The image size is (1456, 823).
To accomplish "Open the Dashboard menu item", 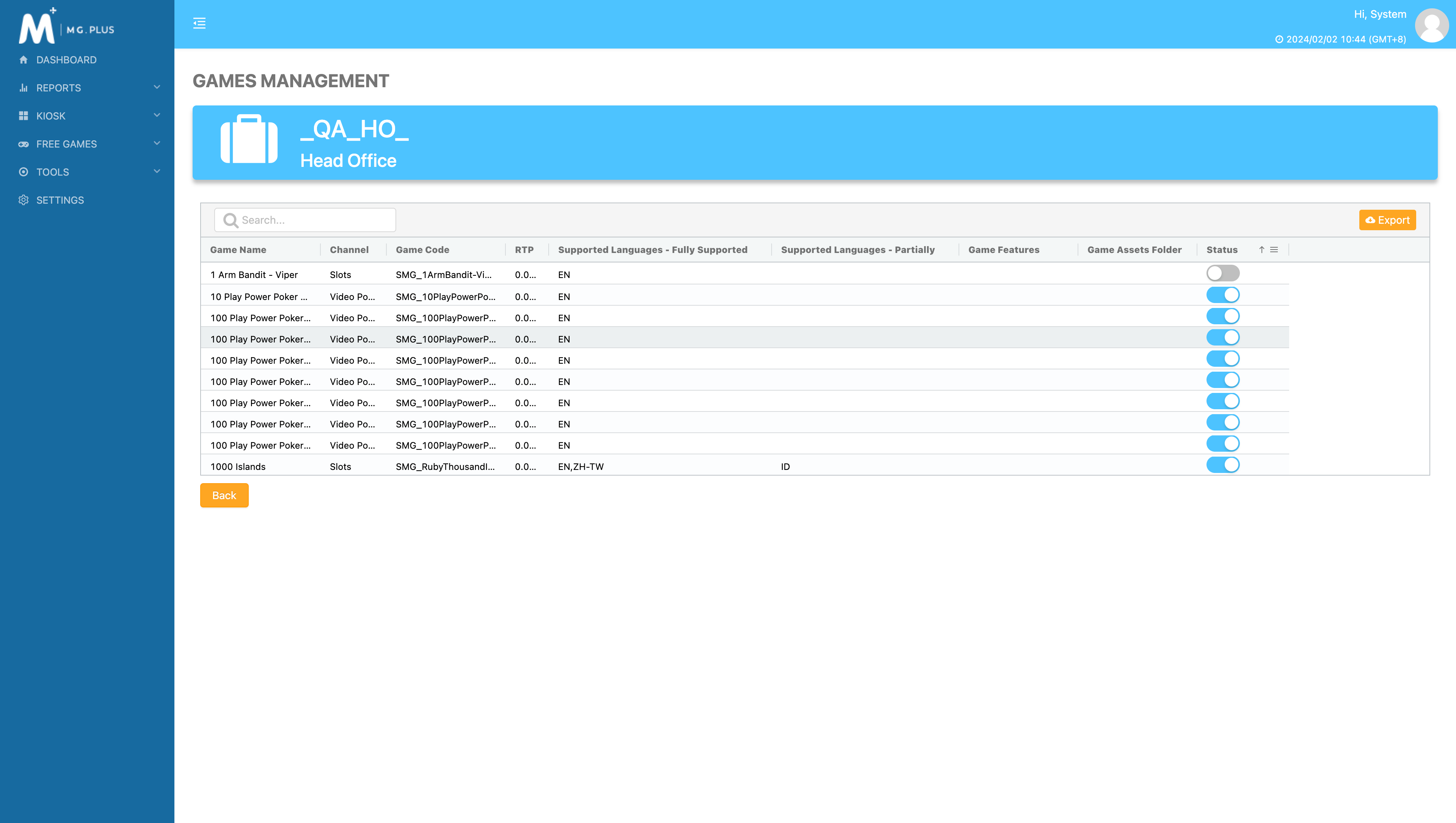I will 66,60.
